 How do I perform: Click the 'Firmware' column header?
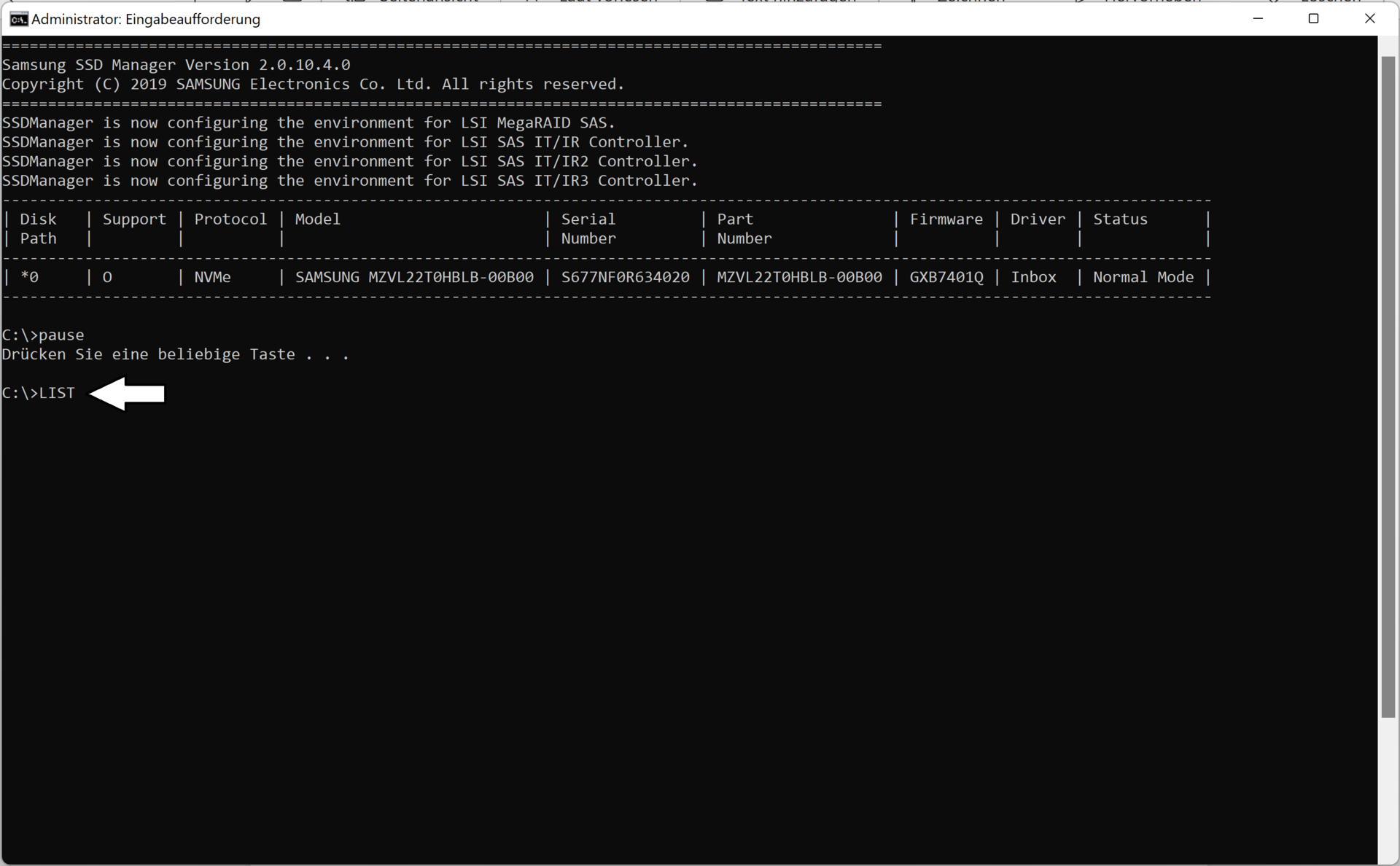[946, 219]
